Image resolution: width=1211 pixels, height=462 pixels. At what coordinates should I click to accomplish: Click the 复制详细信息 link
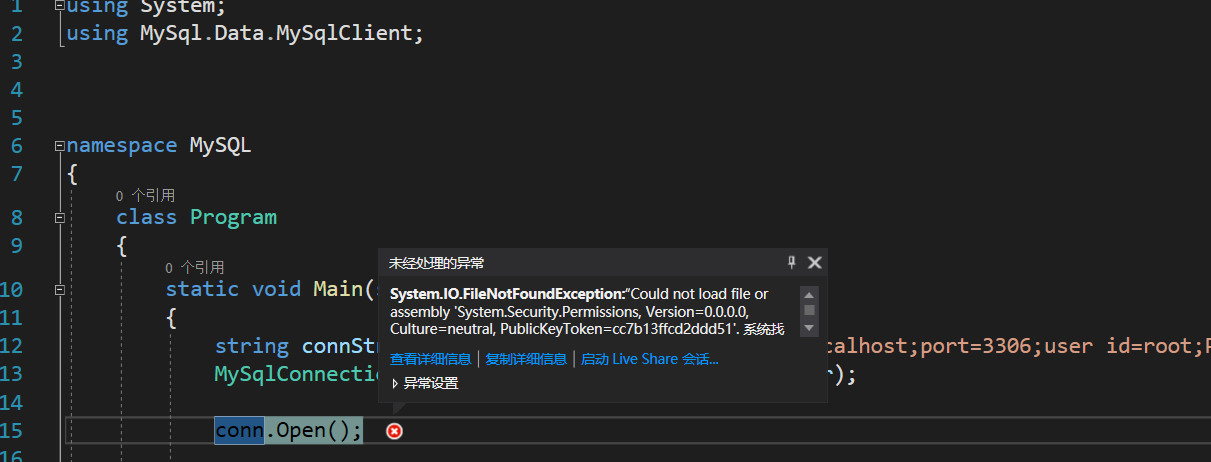[526, 359]
